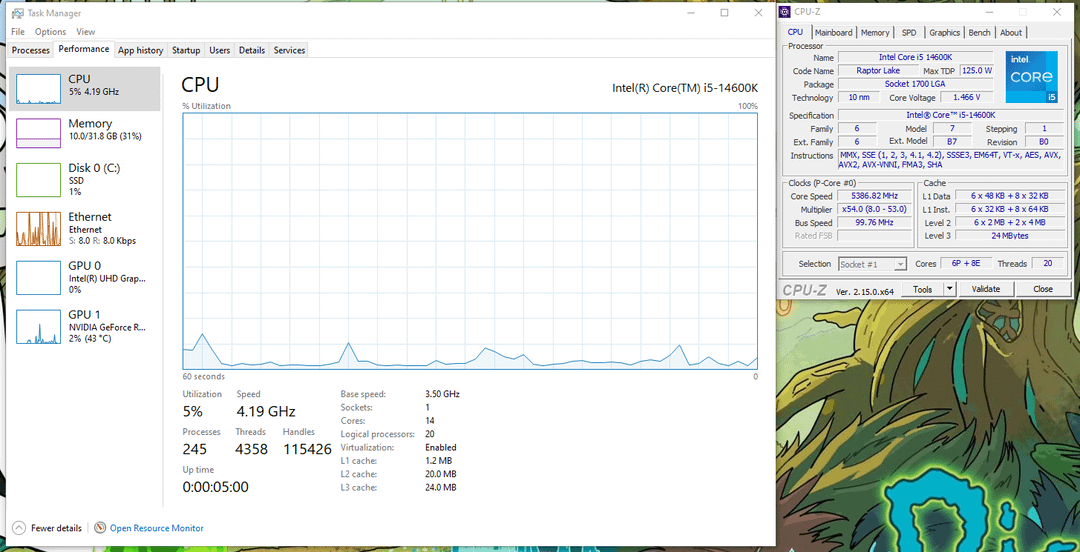Select the Ethernet activity thumbnail

click(38, 229)
